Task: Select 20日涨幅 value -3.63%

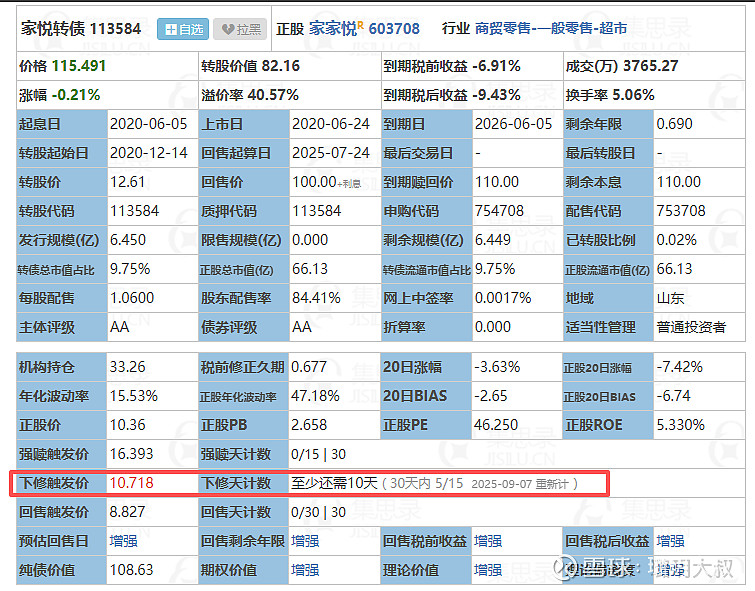Action: [497, 367]
